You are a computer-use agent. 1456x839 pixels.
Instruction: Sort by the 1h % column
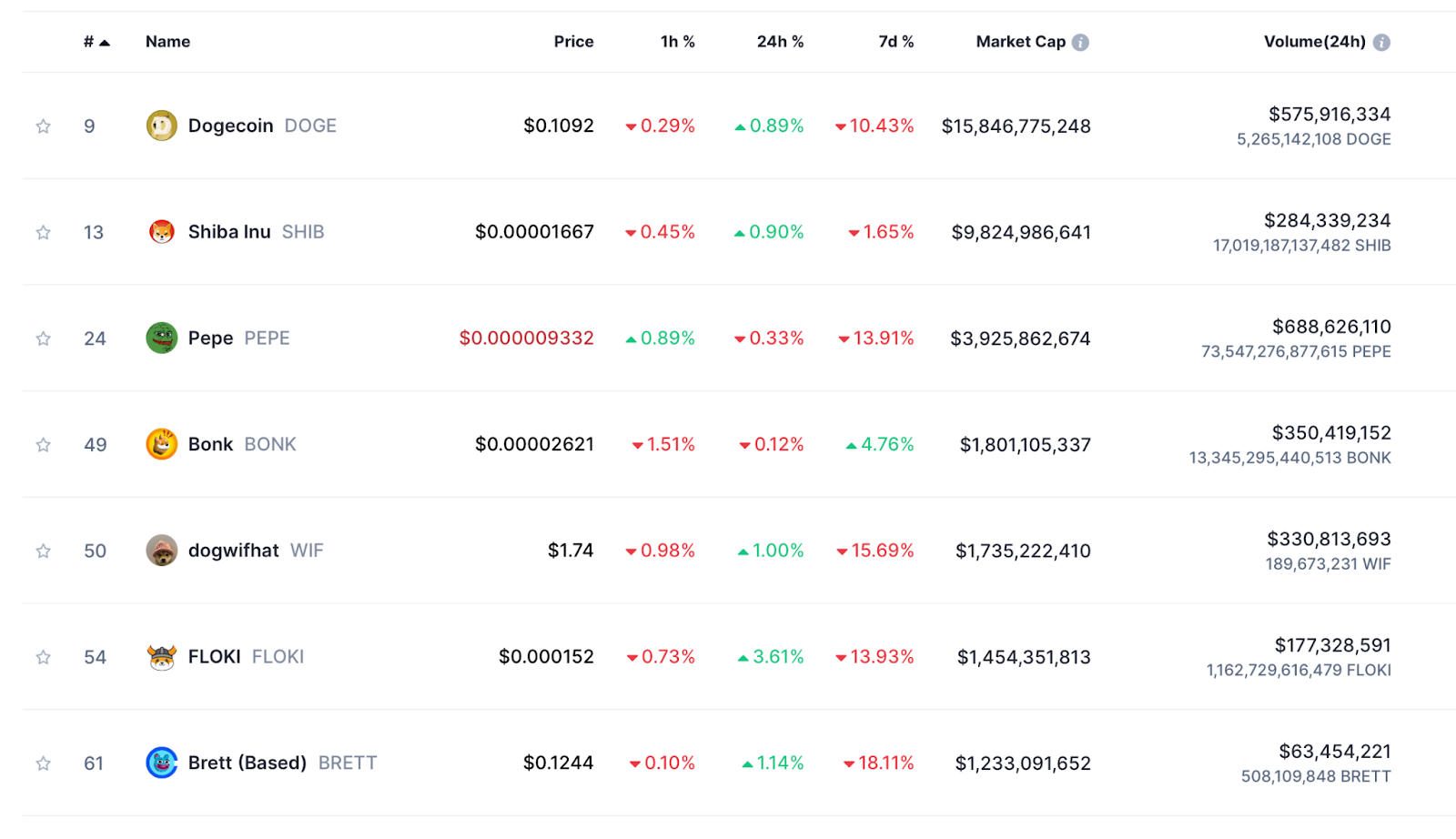(677, 42)
